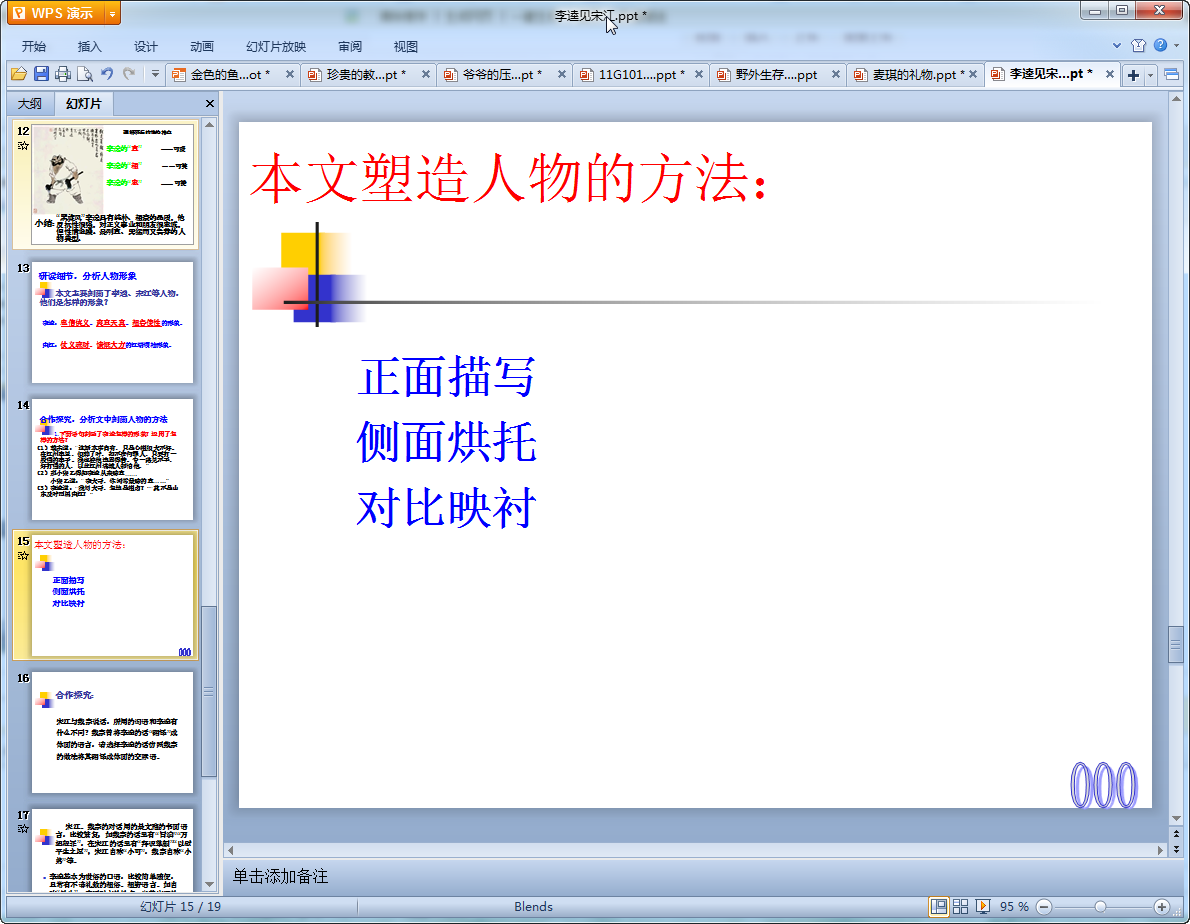Click the Undo arrow icon
1190x924 pixels.
107,74
